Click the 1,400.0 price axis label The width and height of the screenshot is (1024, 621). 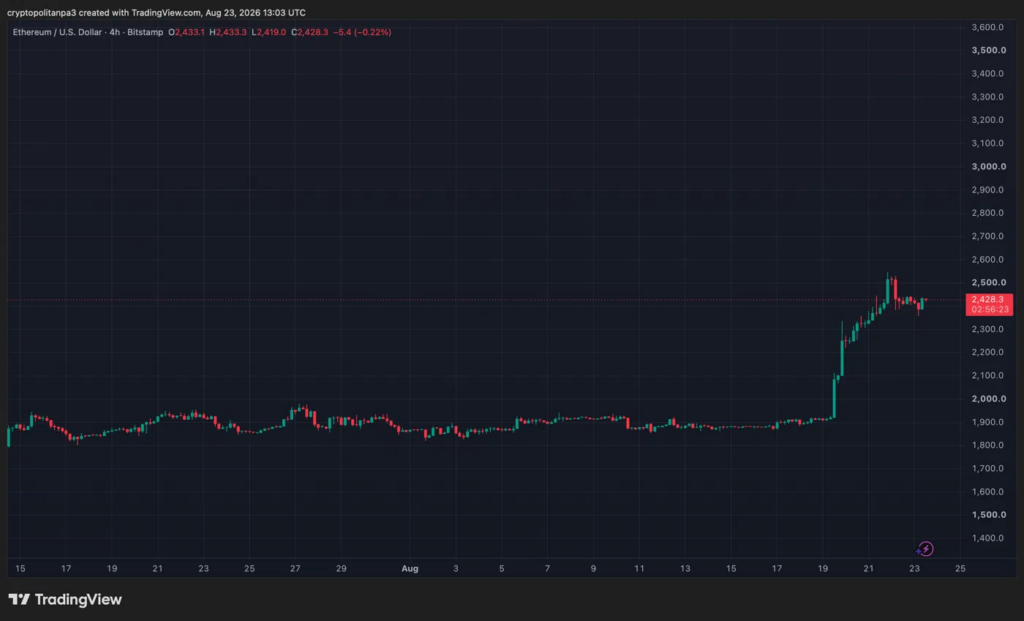987,538
